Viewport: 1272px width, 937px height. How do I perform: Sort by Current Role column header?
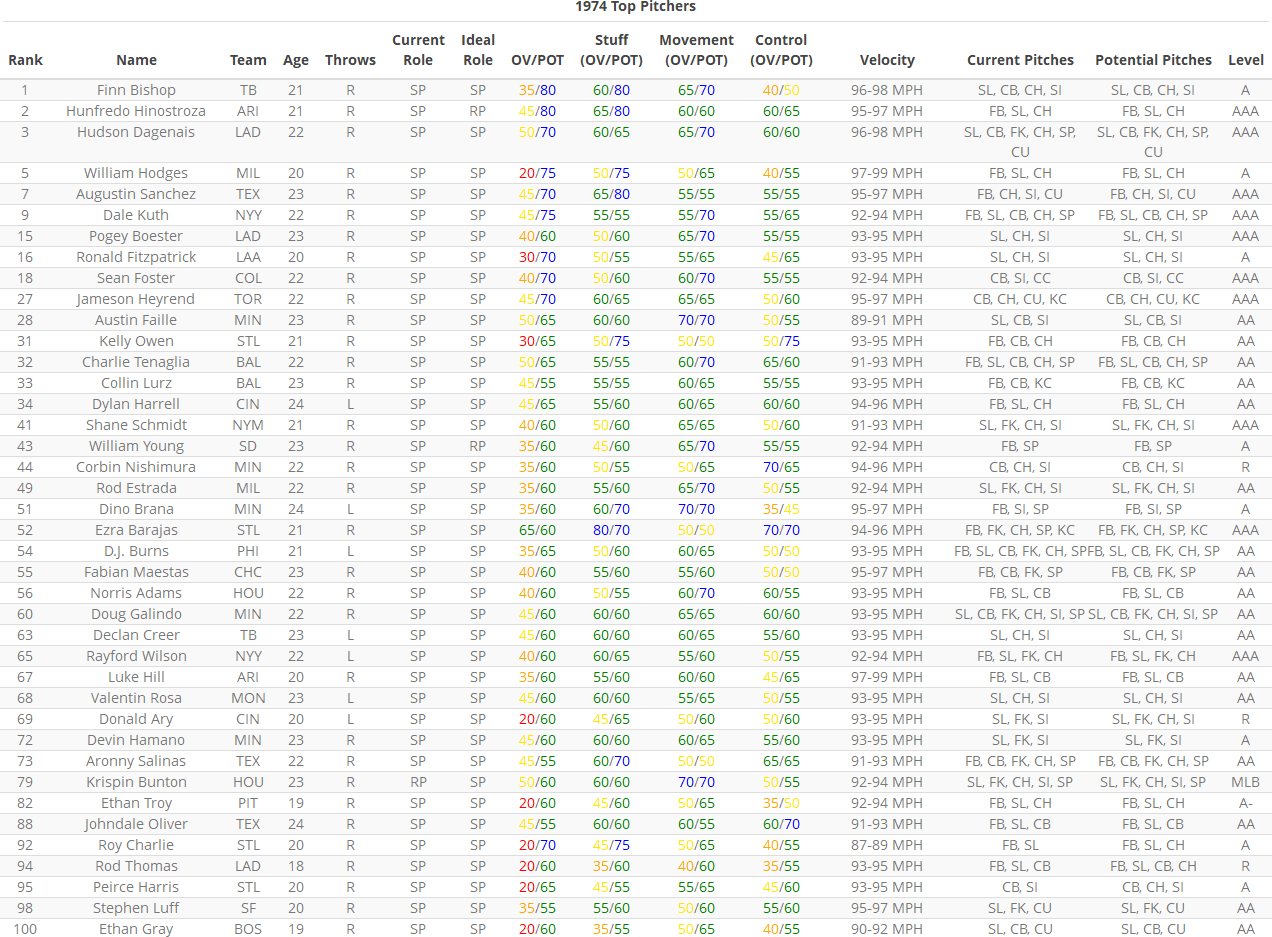(x=418, y=50)
